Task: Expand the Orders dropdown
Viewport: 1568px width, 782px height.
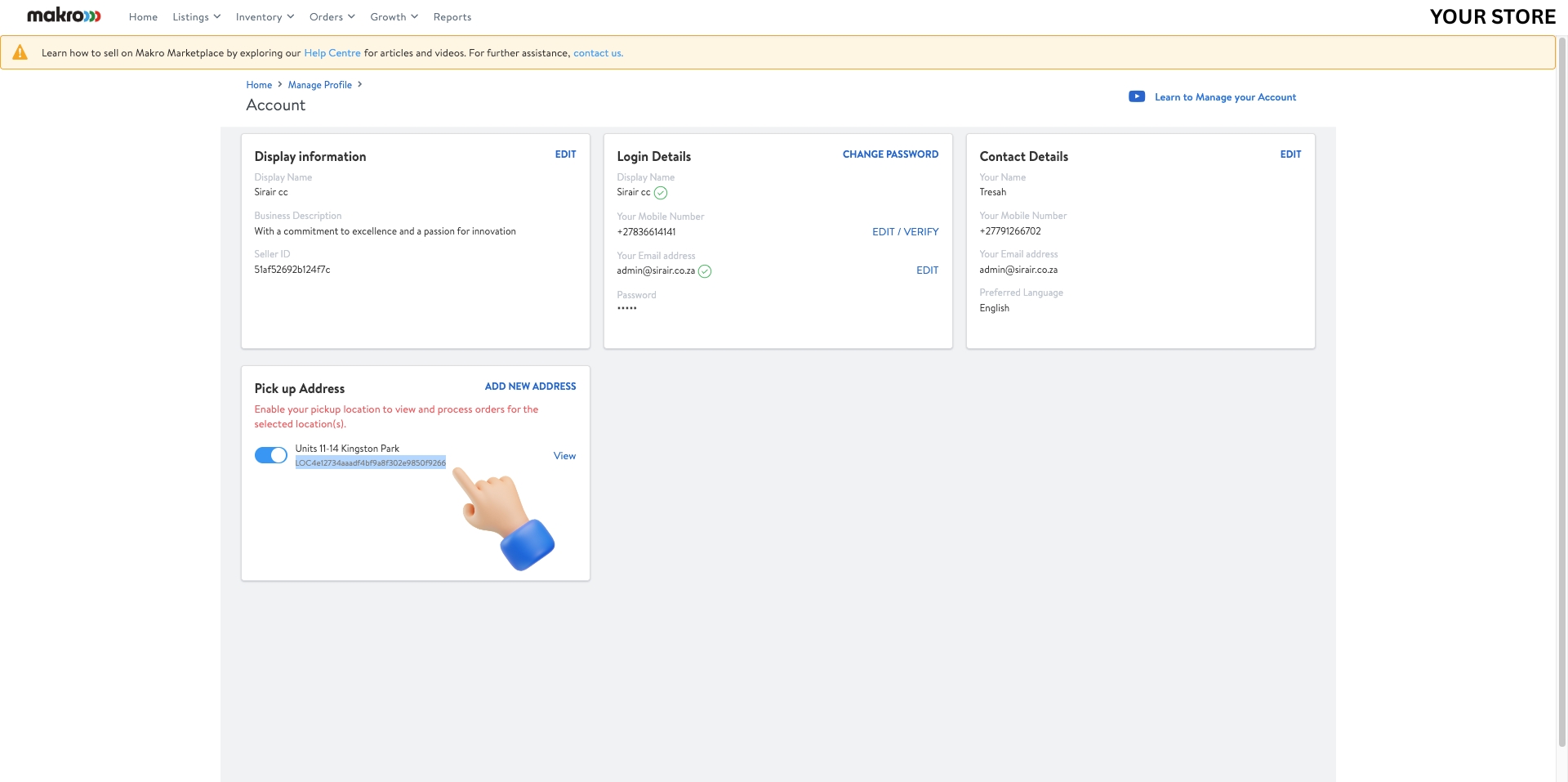Action: tap(332, 16)
